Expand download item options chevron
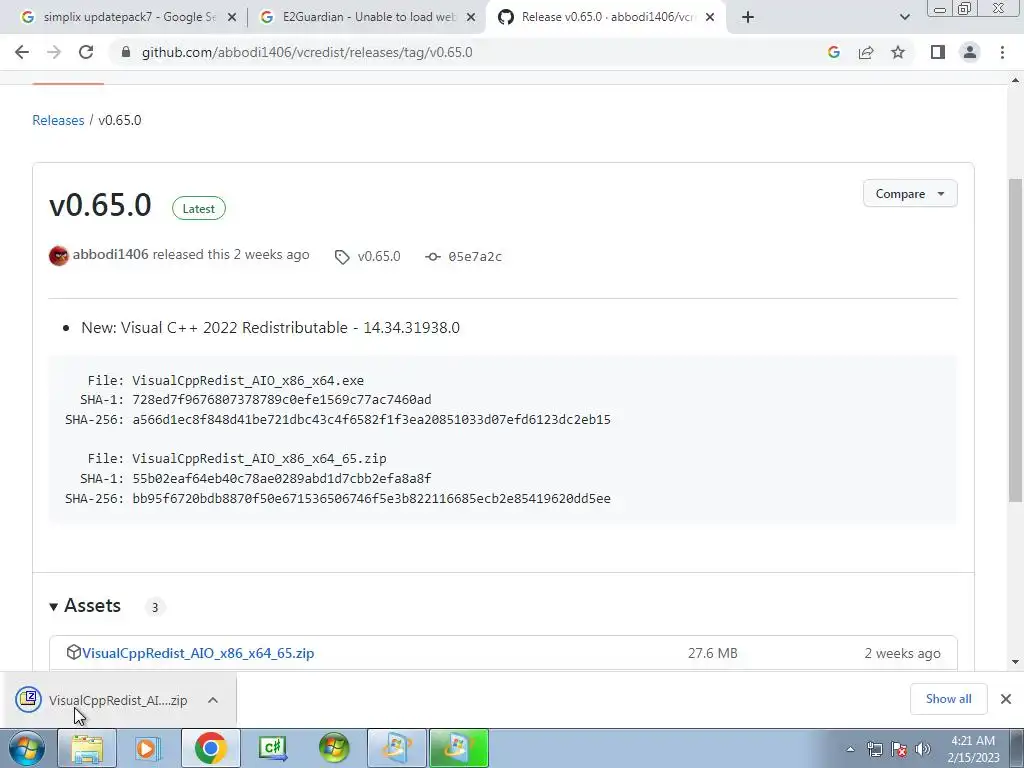Screen dimensions: 1024x768 pyautogui.click(x=213, y=700)
